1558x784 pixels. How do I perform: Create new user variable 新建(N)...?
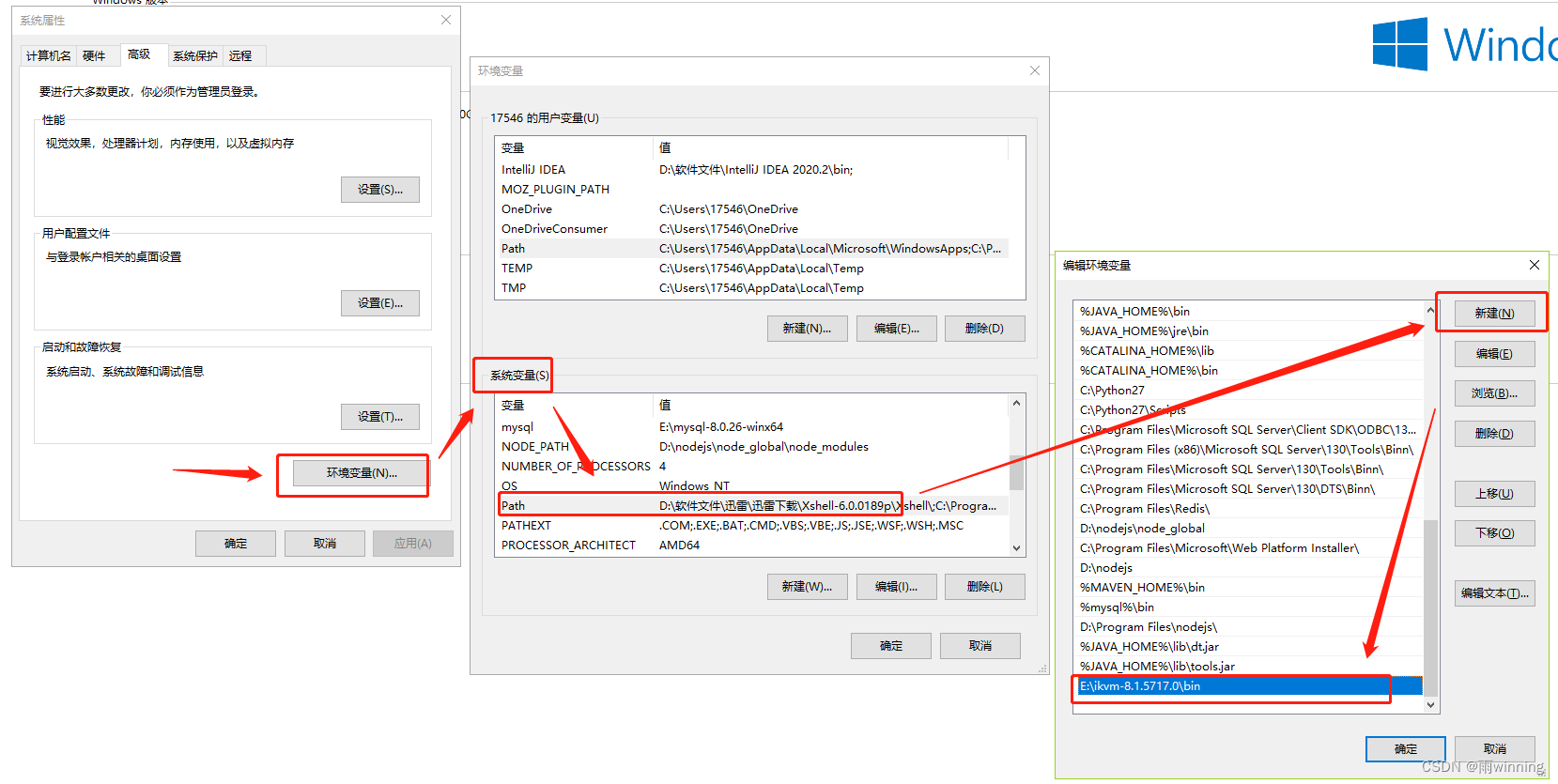point(808,329)
